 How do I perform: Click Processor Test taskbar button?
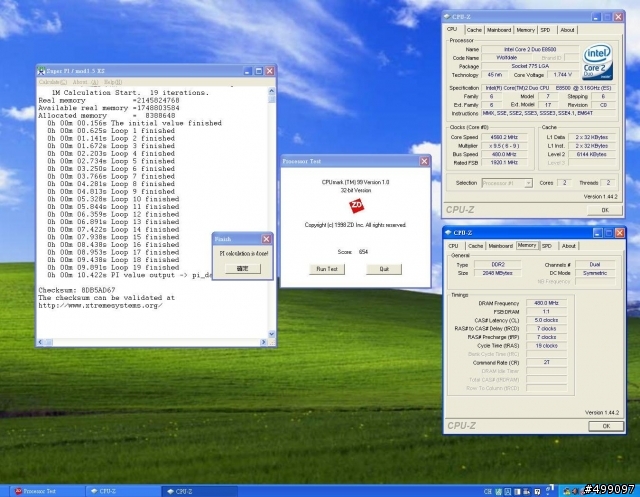click(x=47, y=491)
